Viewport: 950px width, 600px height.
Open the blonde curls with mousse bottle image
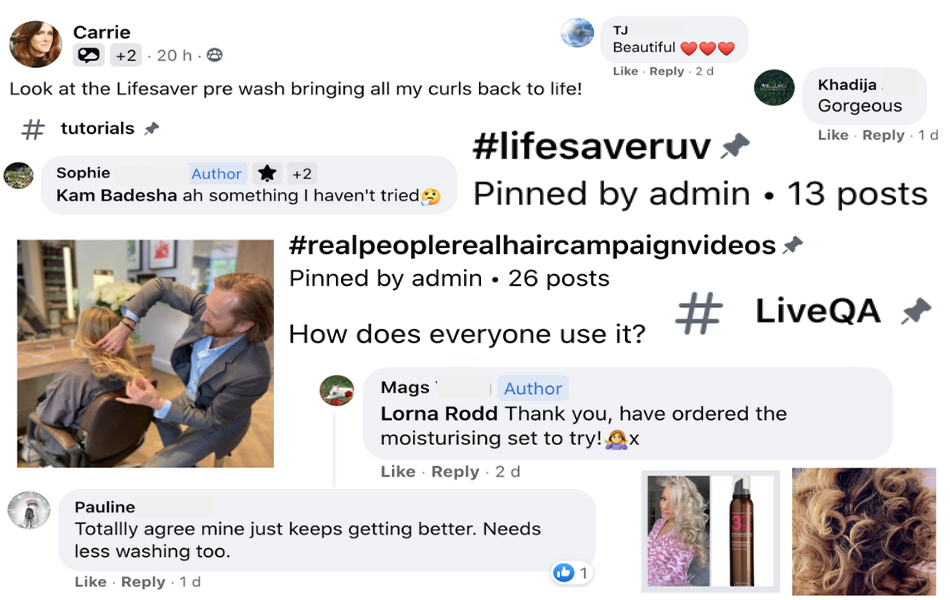pyautogui.click(x=711, y=531)
